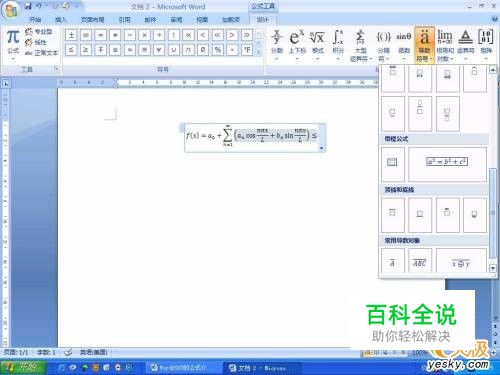Screen dimensions: 500x375
Task: Open equation options arrow on formula box
Action: [x=322, y=148]
